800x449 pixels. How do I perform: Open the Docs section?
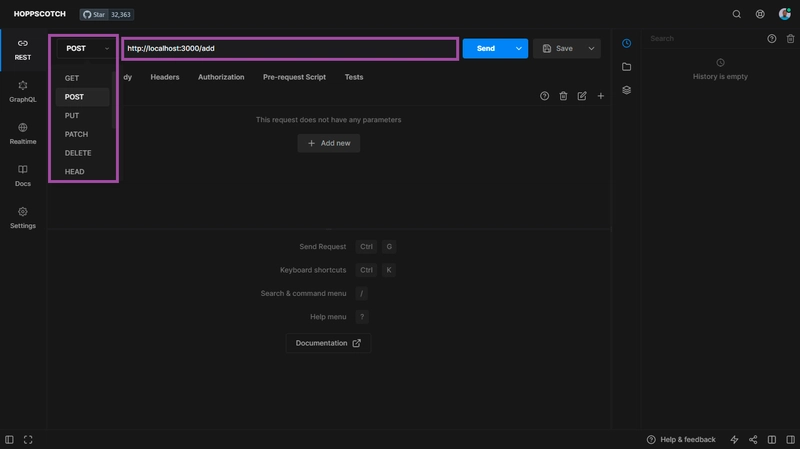pos(23,176)
